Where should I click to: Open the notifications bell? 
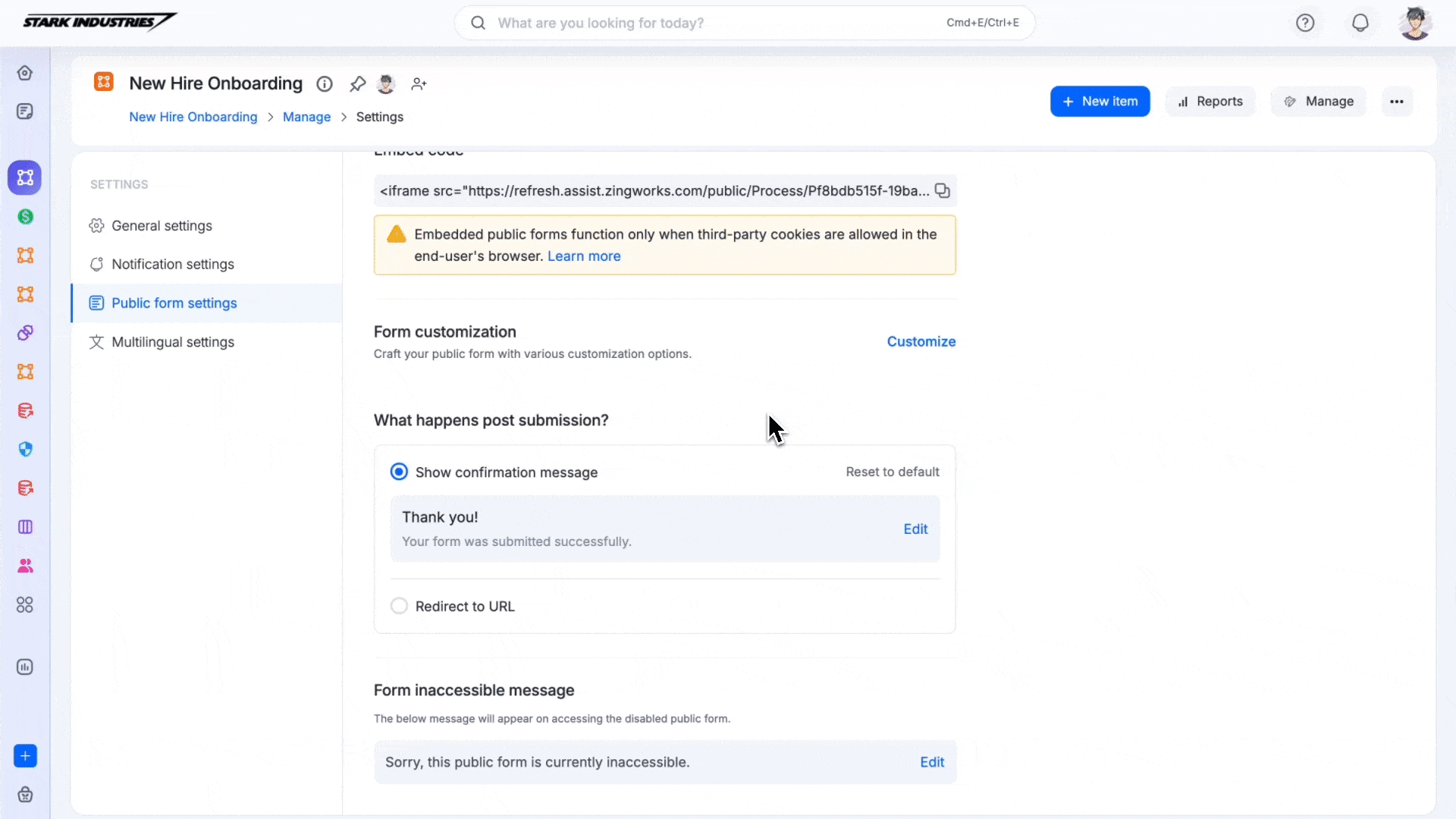pos(1360,23)
